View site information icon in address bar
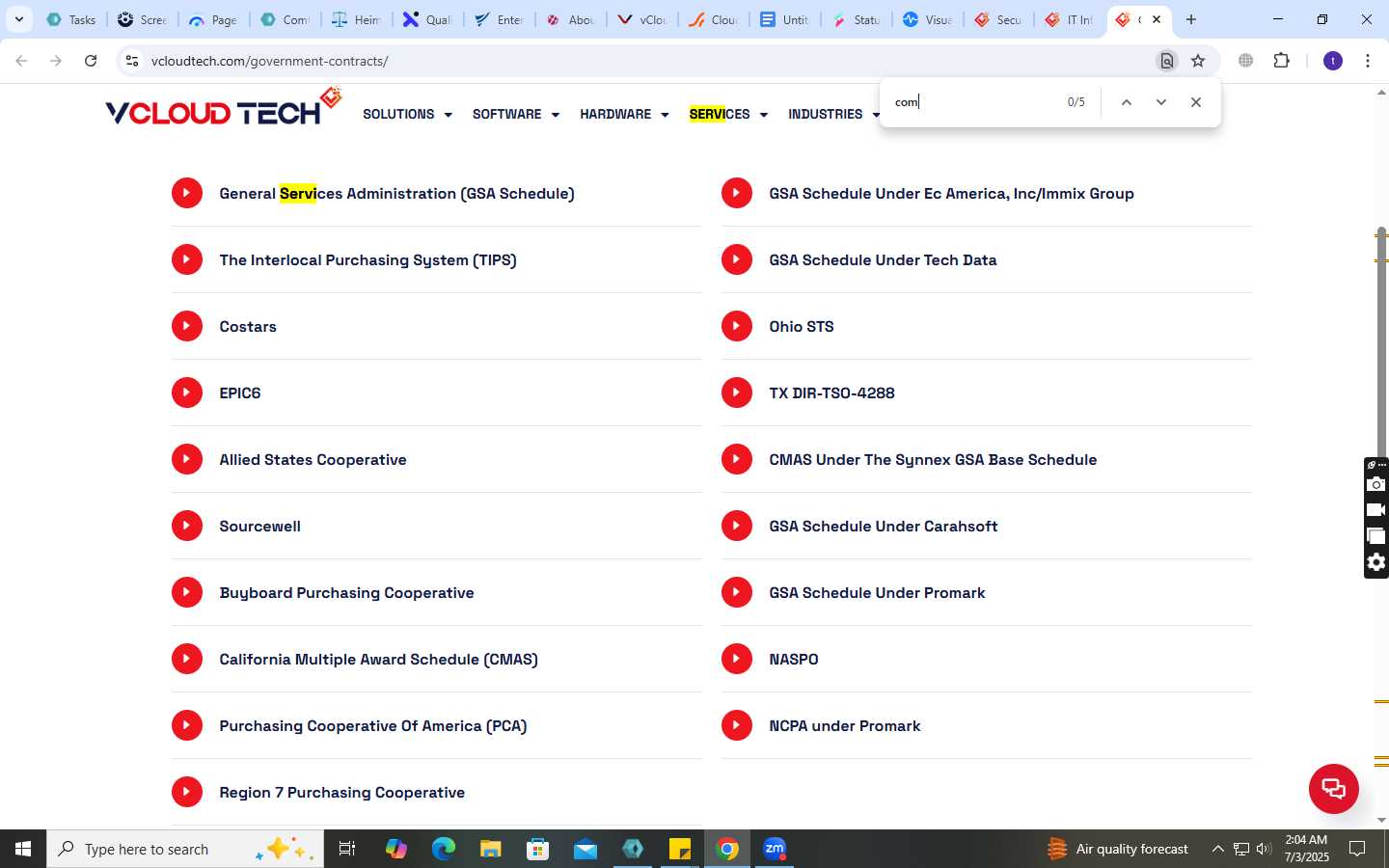This screenshot has width=1389, height=868. [x=132, y=61]
